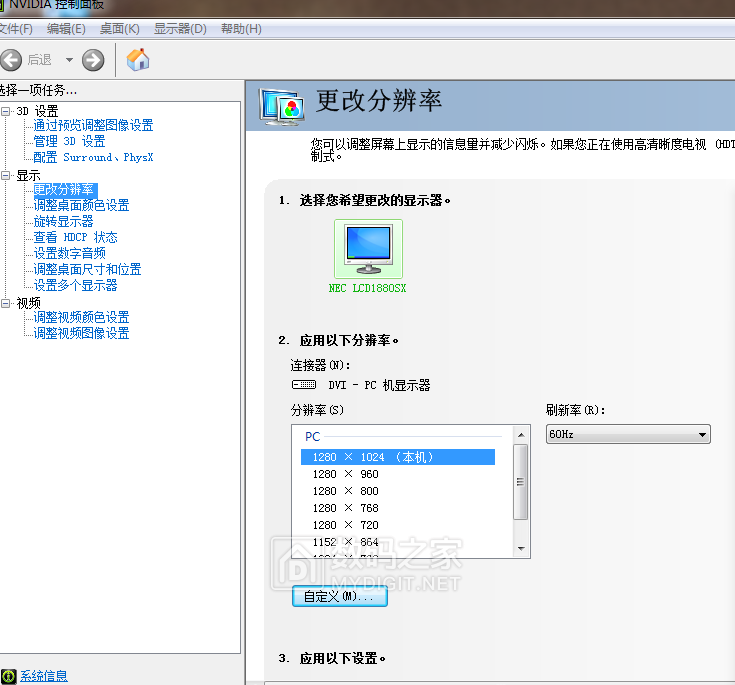
Task: Open the 60Hz refresh rate dropdown
Action: point(628,434)
